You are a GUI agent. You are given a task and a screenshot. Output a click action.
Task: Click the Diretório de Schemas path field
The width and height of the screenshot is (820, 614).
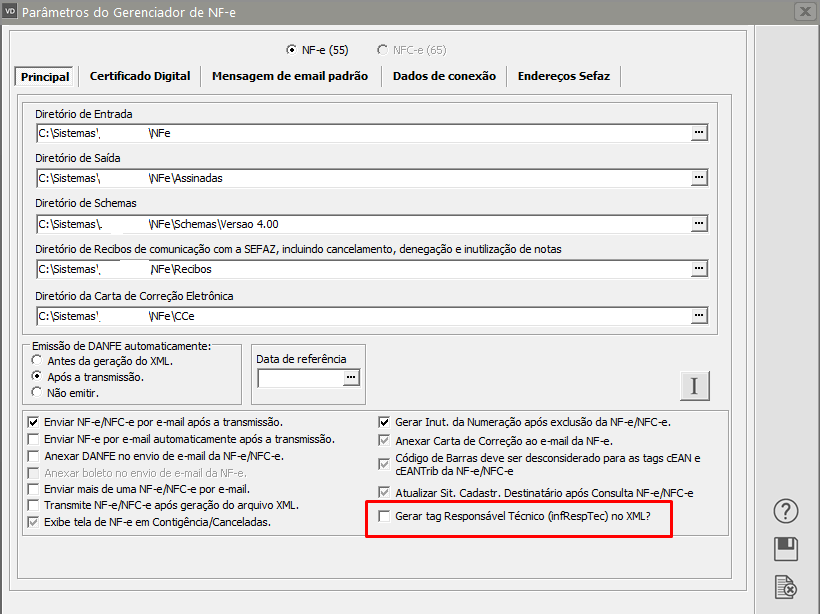tap(360, 224)
